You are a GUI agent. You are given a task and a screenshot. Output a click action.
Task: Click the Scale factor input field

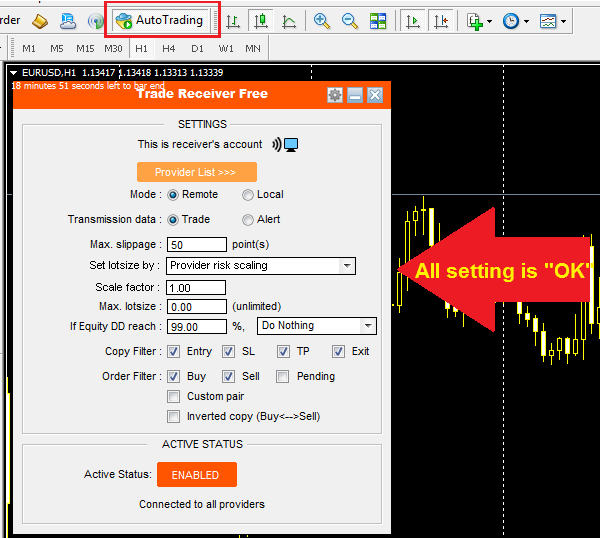point(196,288)
